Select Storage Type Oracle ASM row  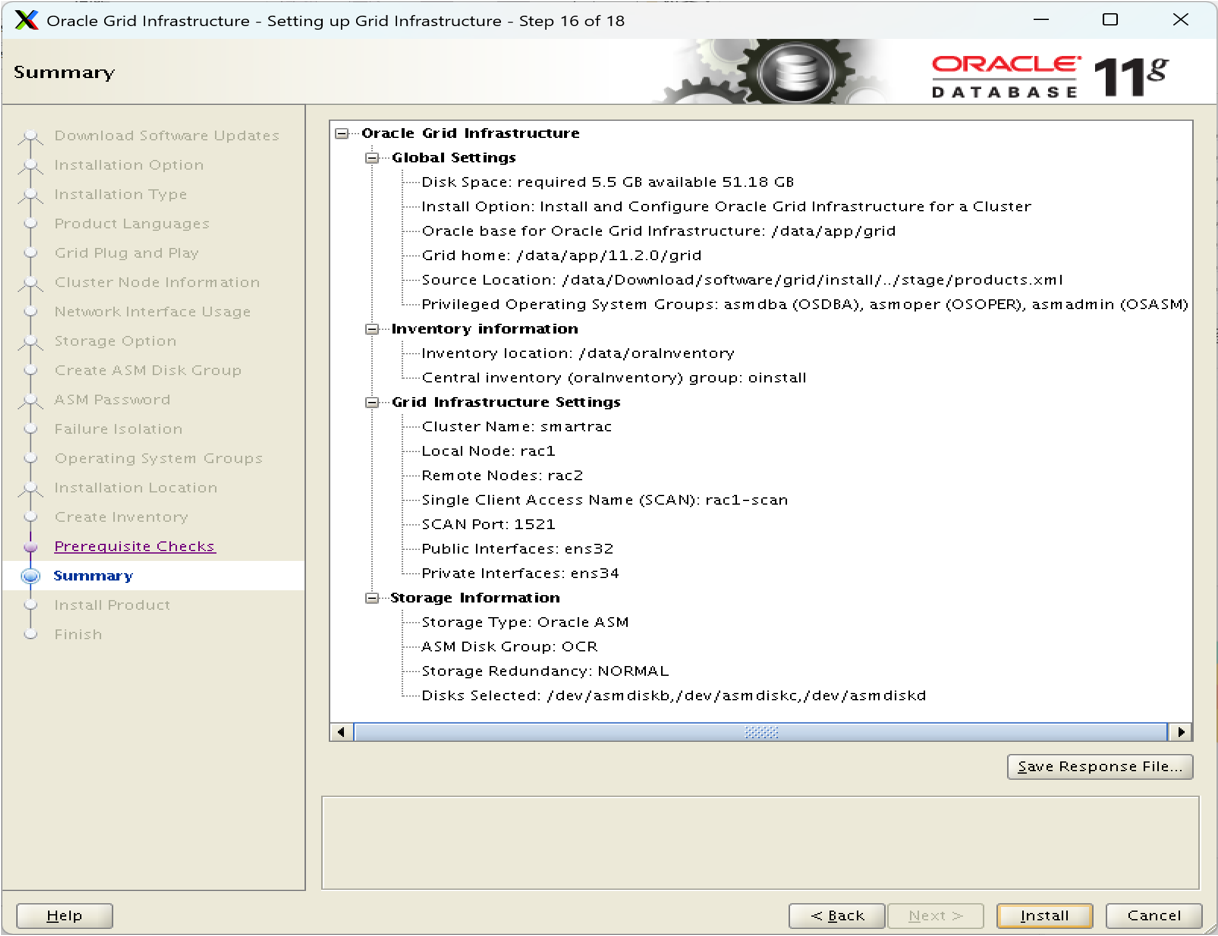(x=525, y=622)
